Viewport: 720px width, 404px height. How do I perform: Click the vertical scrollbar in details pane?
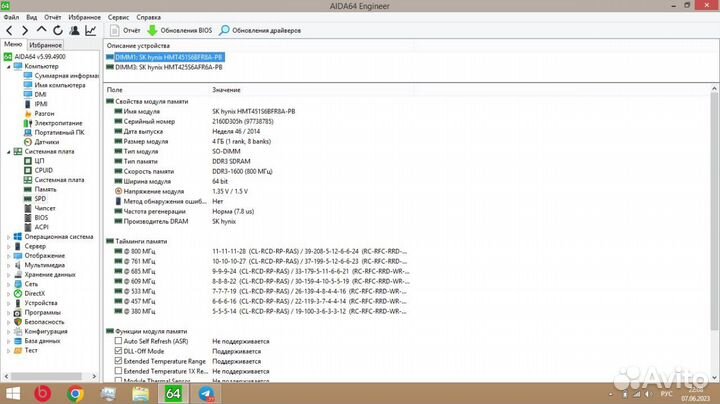[x=714, y=210]
